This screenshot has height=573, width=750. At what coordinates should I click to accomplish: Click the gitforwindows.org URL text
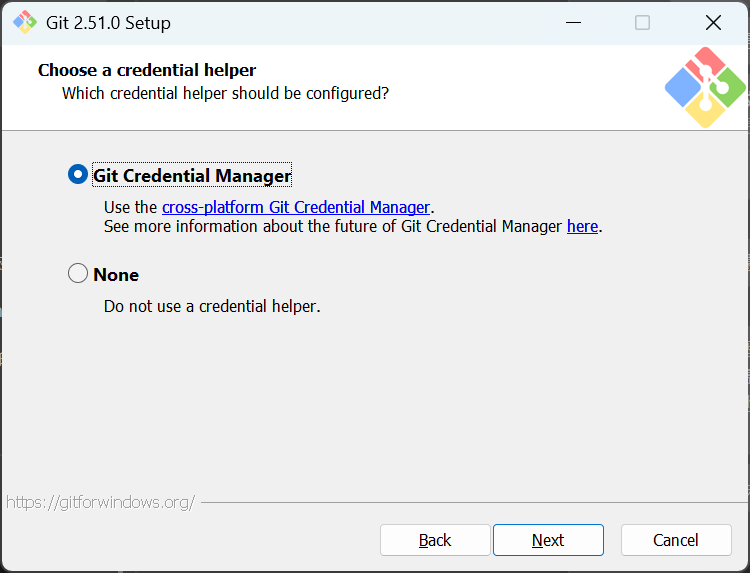pyautogui.click(x=100, y=502)
